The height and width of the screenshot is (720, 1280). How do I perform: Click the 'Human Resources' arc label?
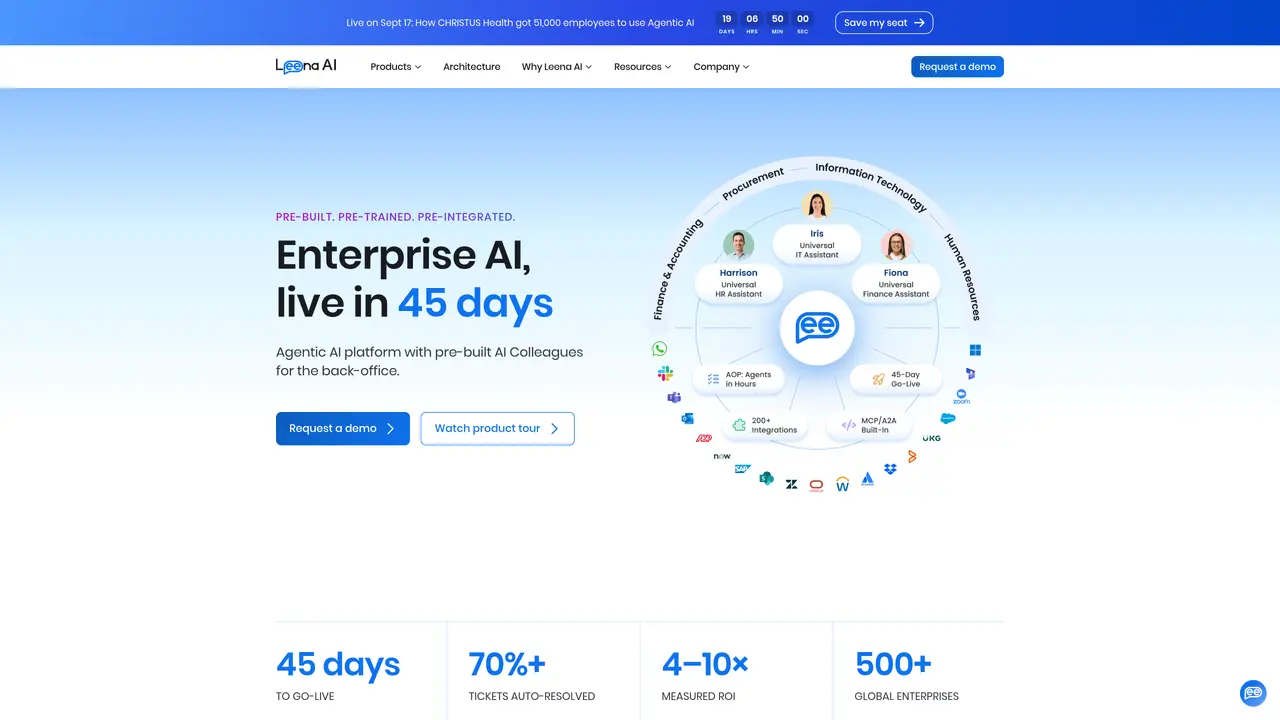(963, 277)
